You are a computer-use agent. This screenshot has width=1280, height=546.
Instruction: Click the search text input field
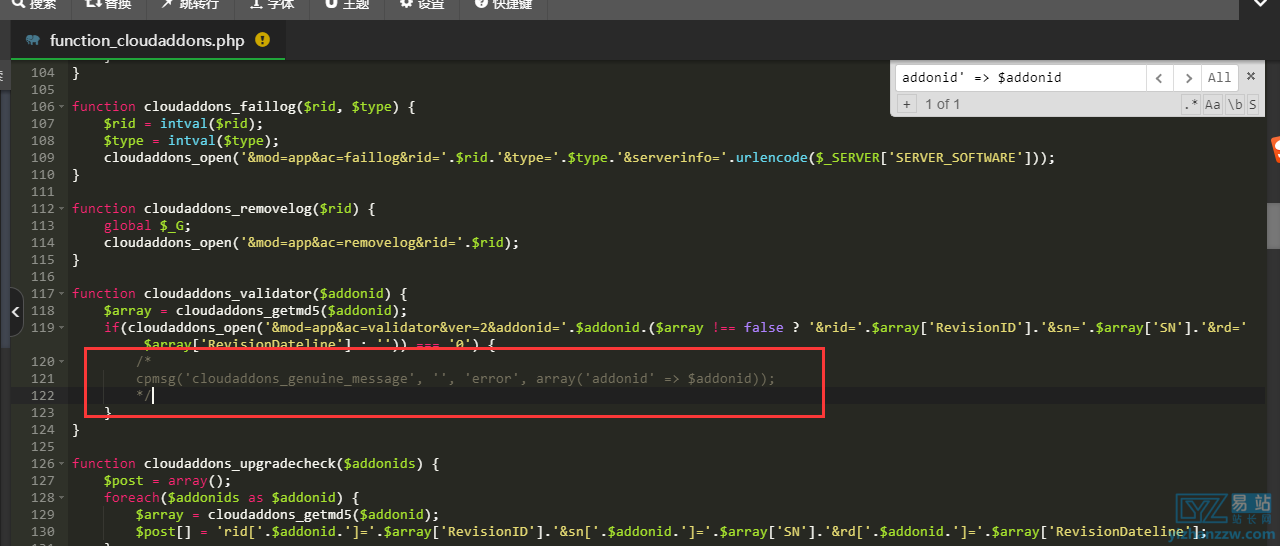(1018, 78)
